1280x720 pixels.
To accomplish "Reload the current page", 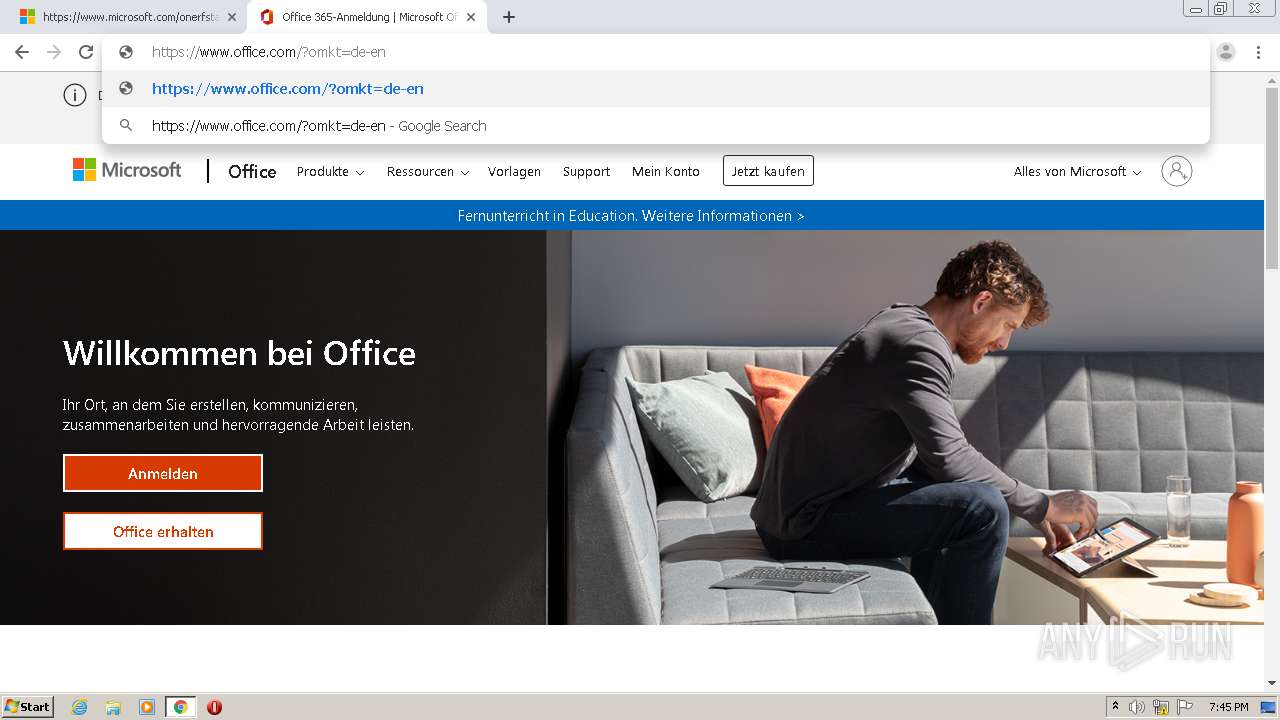I will click(x=86, y=52).
